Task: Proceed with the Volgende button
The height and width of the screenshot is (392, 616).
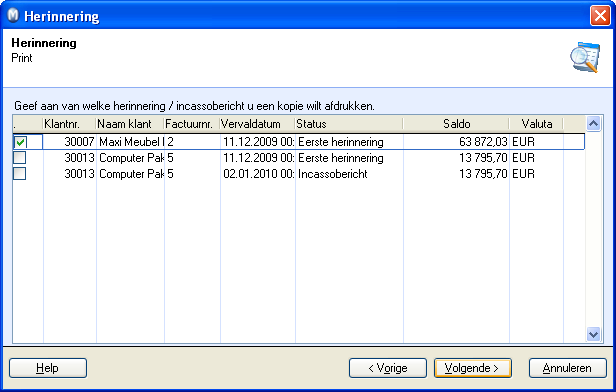Action: pyautogui.click(x=473, y=368)
